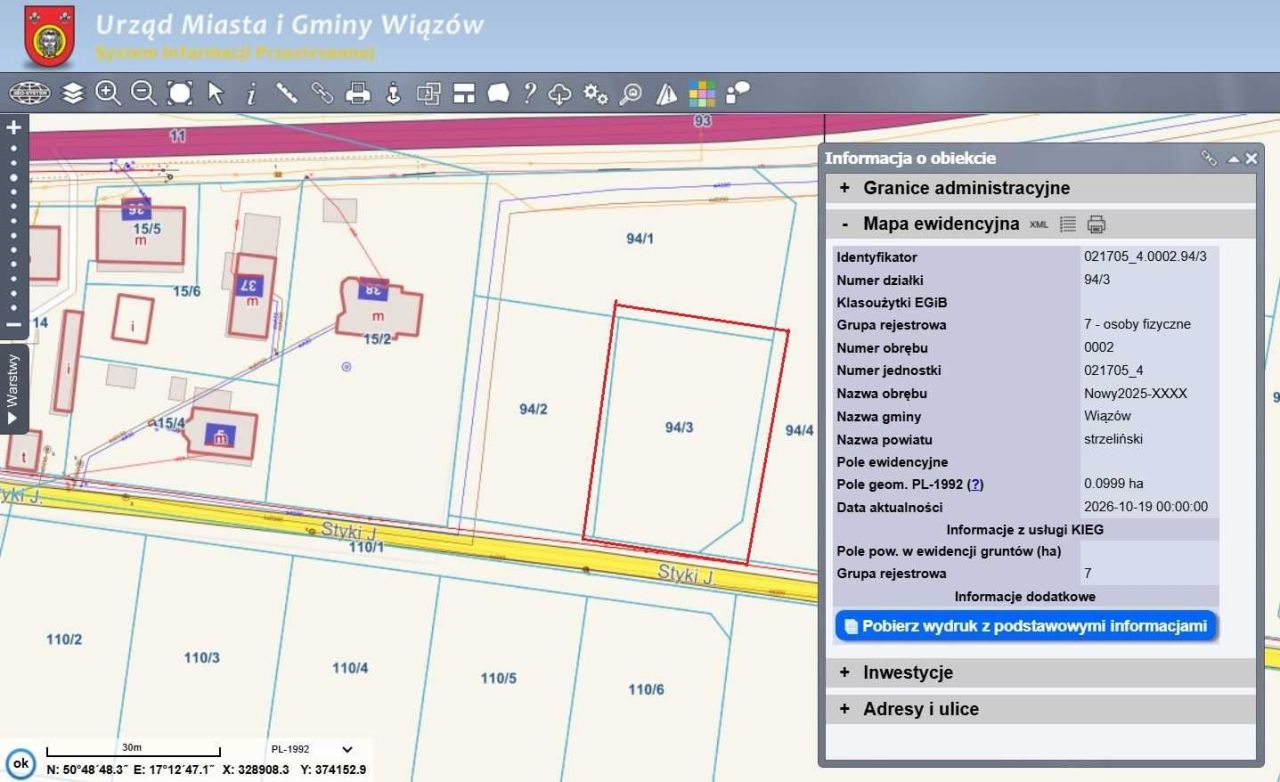Select the zoom in magnifier tool
This screenshot has height=782, width=1280.
(x=108, y=93)
